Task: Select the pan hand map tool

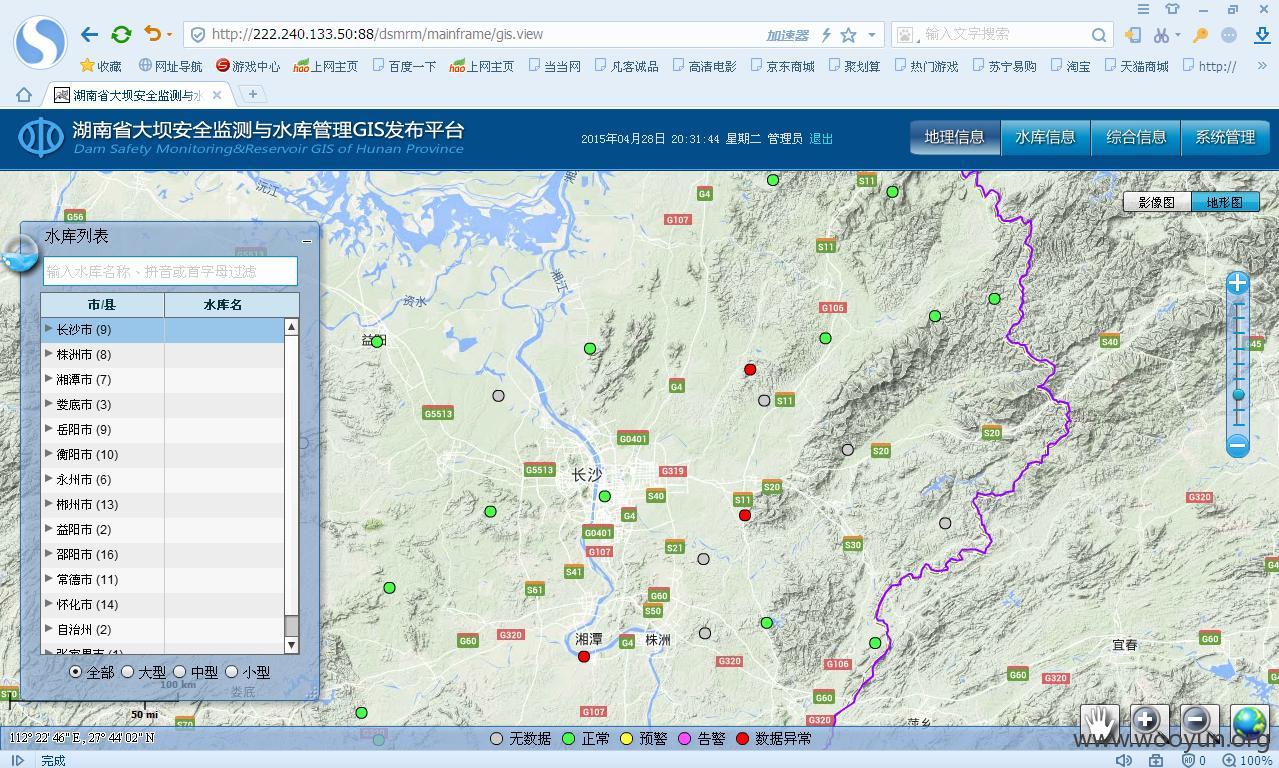Action: click(1100, 722)
